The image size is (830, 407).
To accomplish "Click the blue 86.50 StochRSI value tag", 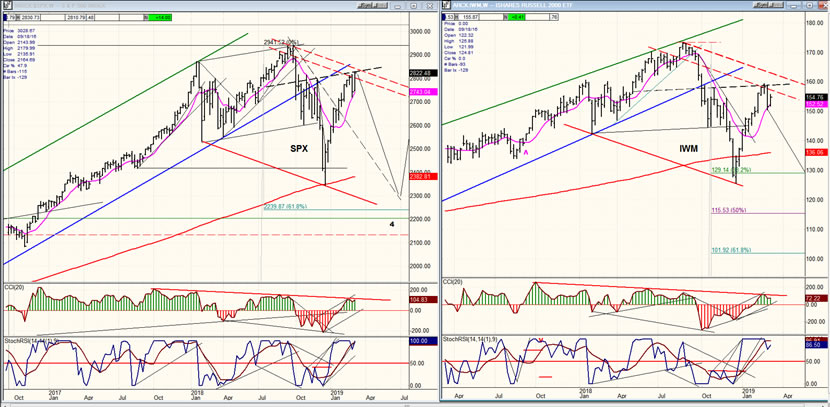I will tap(817, 345).
